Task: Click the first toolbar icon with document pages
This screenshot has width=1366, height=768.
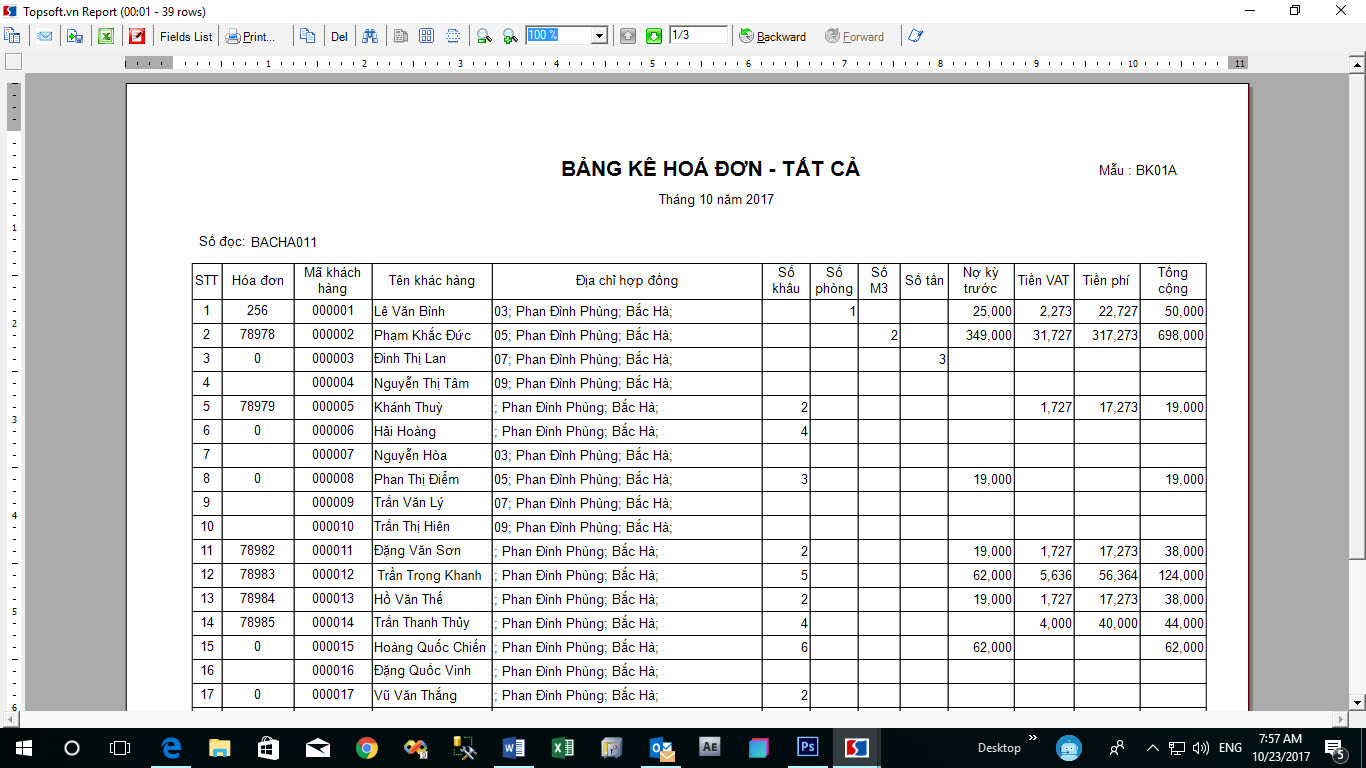Action: pyautogui.click(x=12, y=36)
